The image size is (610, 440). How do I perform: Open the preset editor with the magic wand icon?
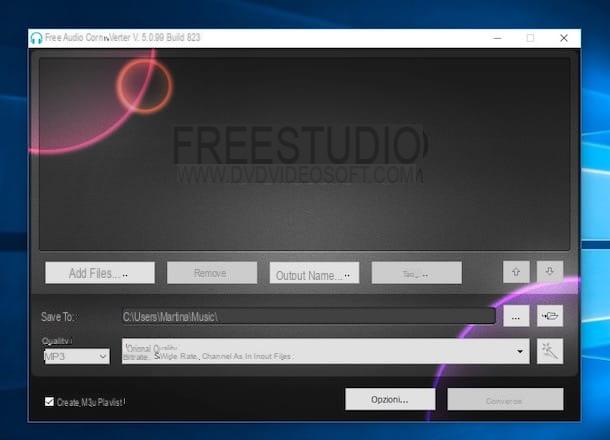point(550,351)
